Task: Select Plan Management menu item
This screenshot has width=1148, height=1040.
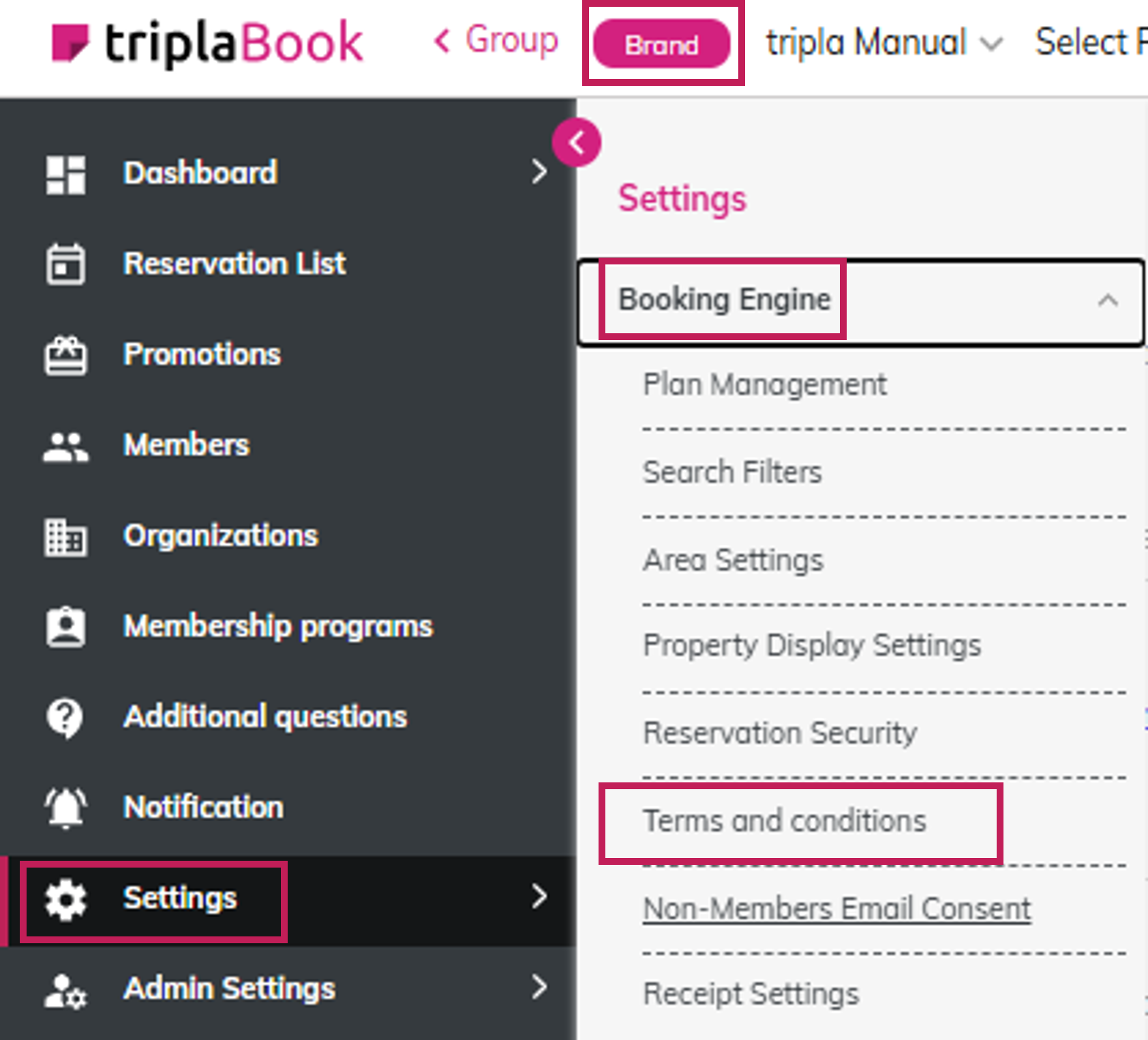Action: pos(765,385)
